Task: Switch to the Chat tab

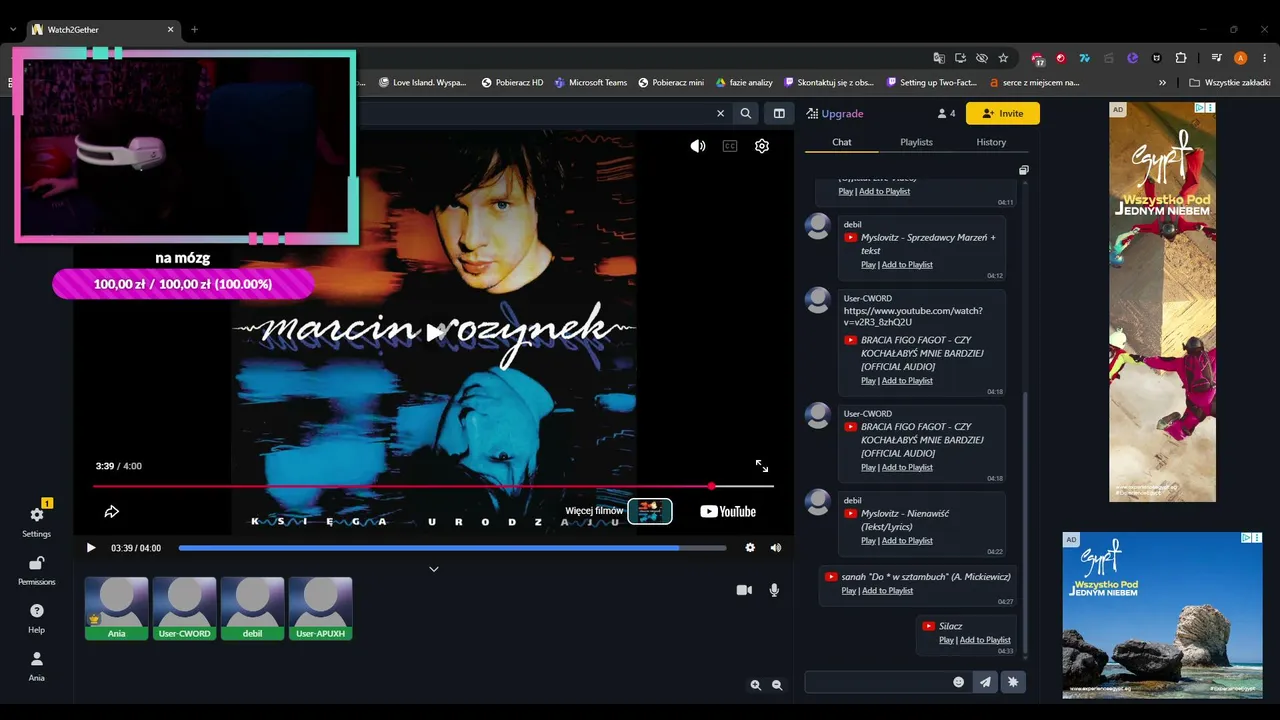Action: (842, 142)
